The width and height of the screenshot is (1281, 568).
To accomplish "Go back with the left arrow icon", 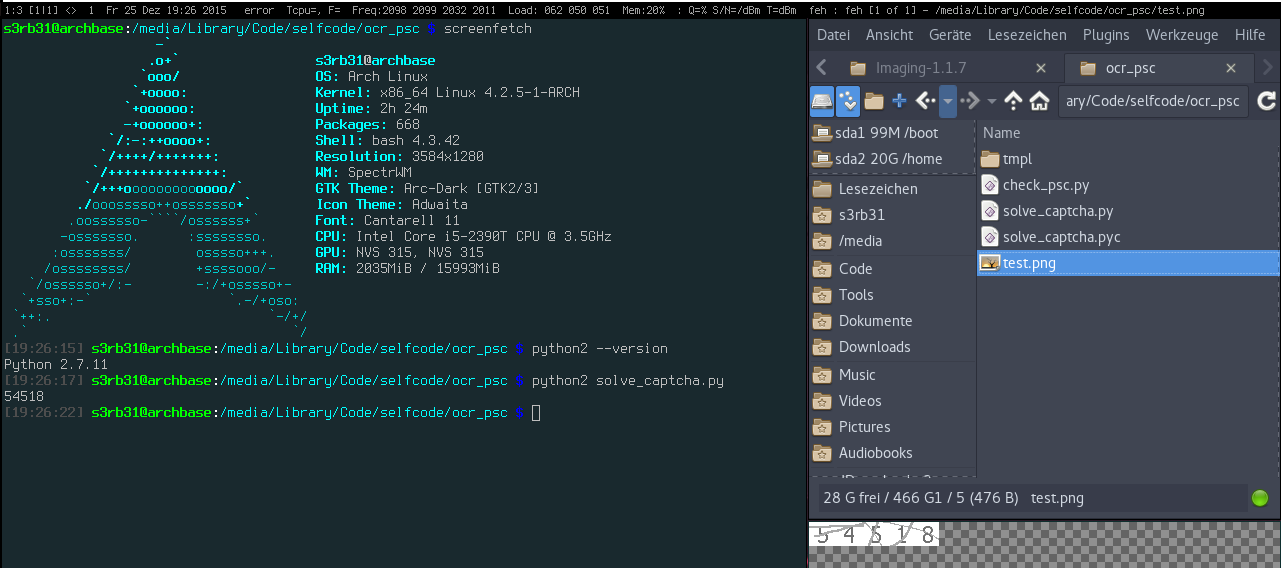I will [926, 101].
